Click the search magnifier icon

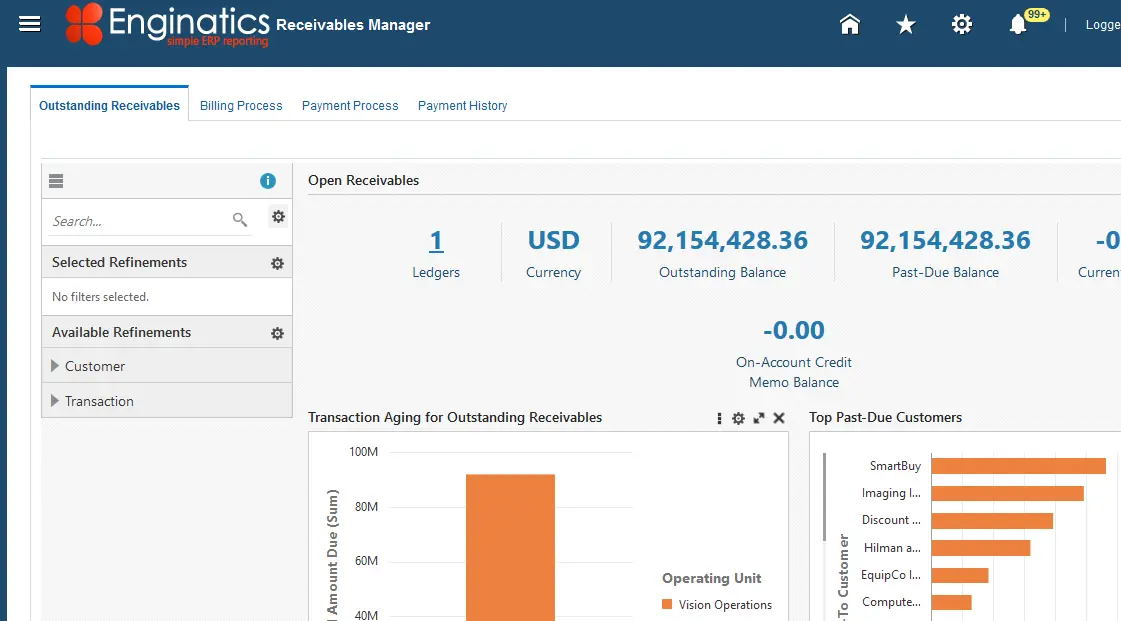(x=240, y=220)
